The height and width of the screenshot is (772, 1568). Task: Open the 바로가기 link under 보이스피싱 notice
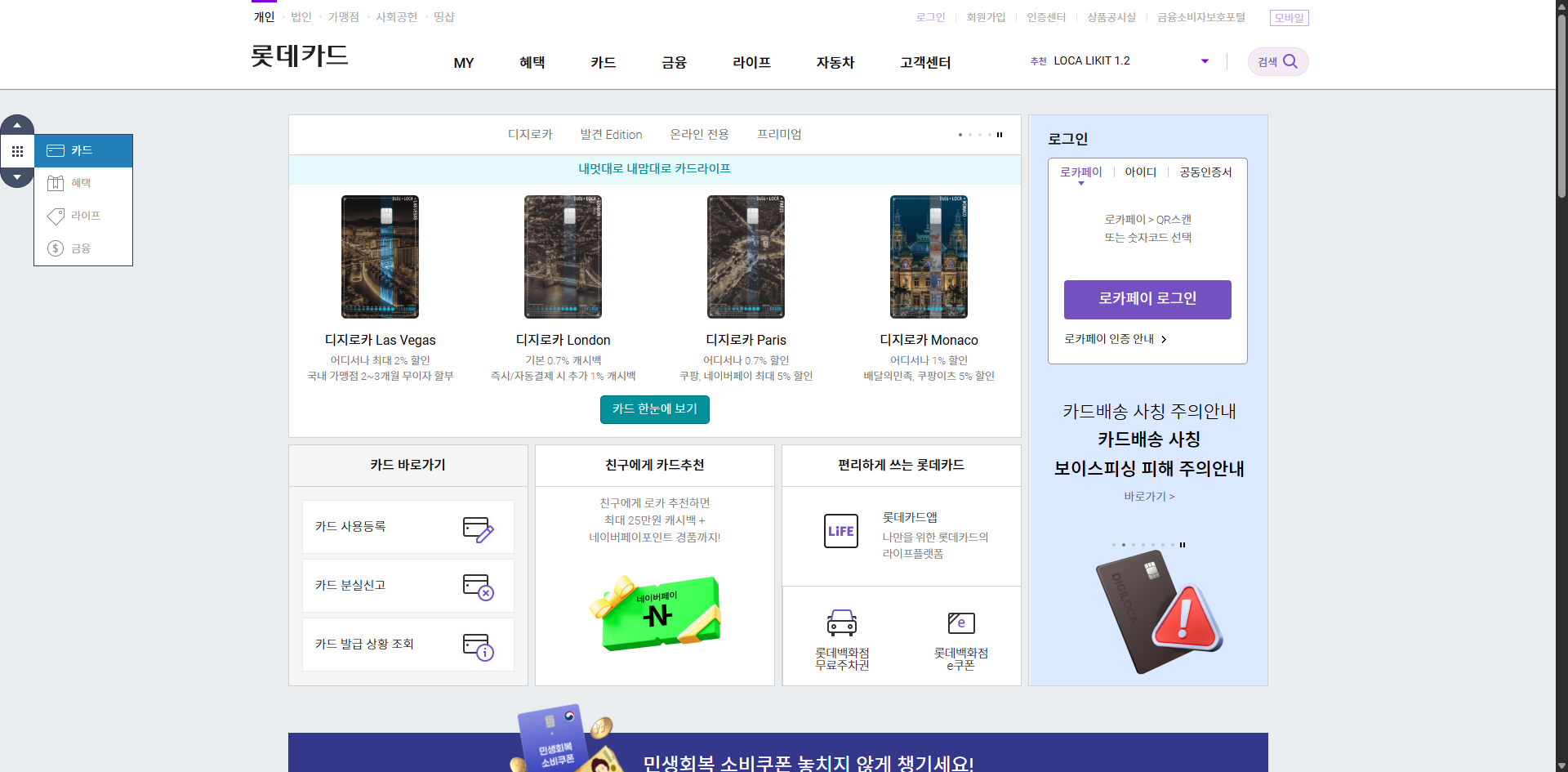pyautogui.click(x=1148, y=496)
